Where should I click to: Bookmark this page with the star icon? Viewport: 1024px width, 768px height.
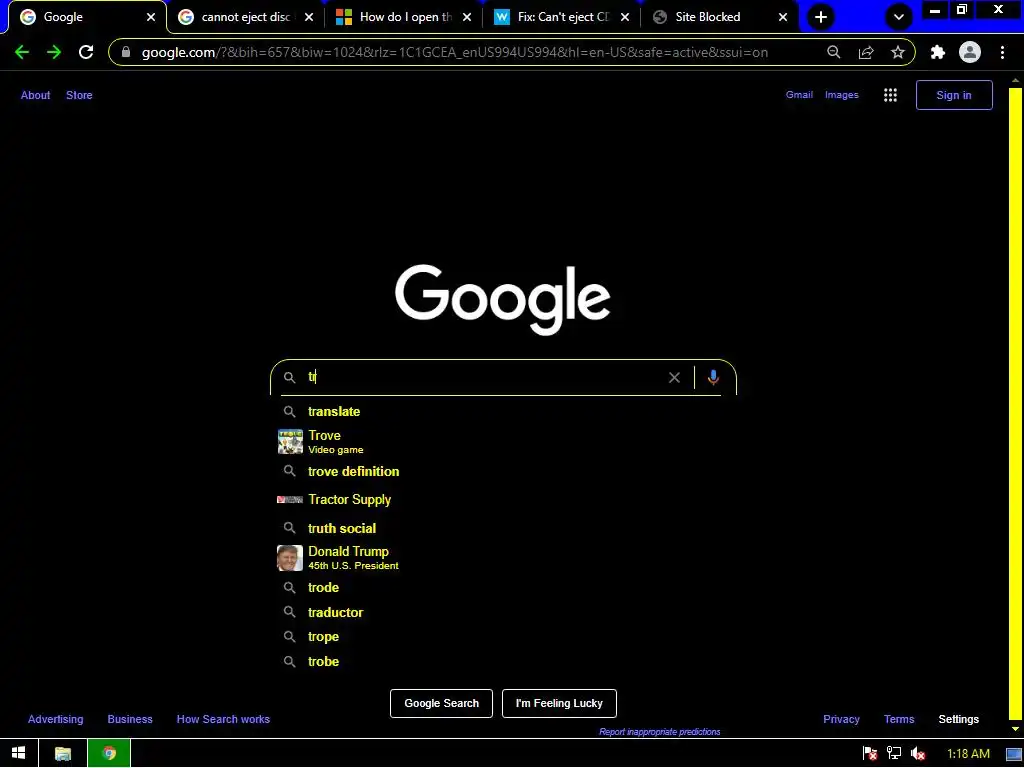coord(898,52)
